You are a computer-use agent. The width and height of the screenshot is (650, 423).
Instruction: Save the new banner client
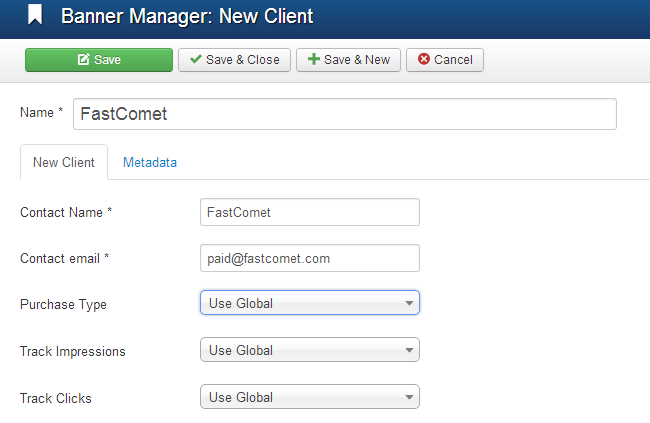[x=99, y=60]
